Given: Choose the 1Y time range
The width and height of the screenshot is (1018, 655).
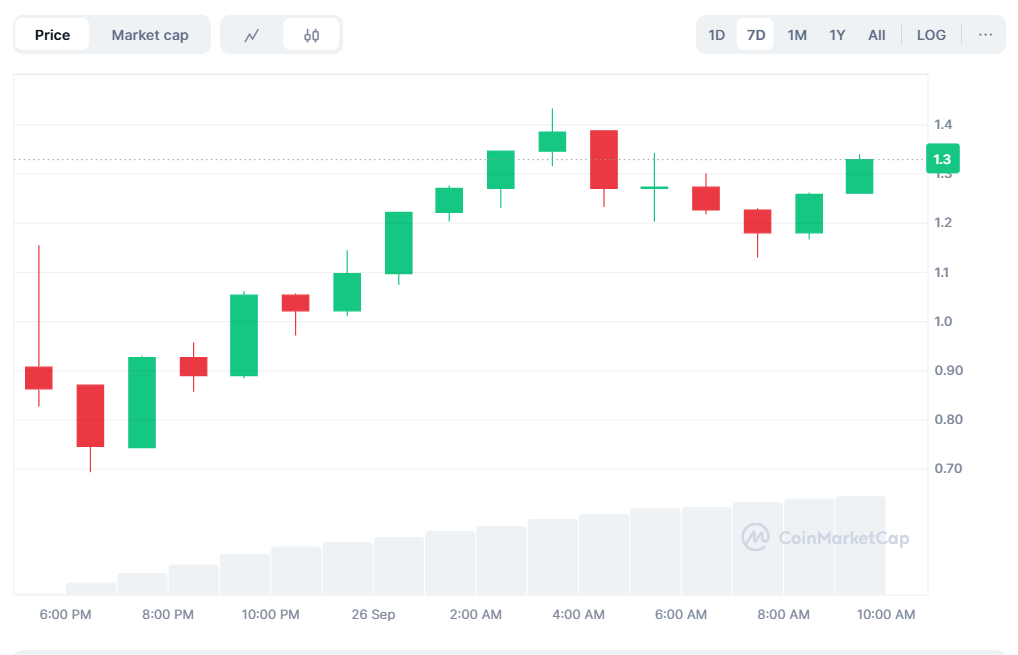Looking at the screenshot, I should pyautogui.click(x=837, y=35).
